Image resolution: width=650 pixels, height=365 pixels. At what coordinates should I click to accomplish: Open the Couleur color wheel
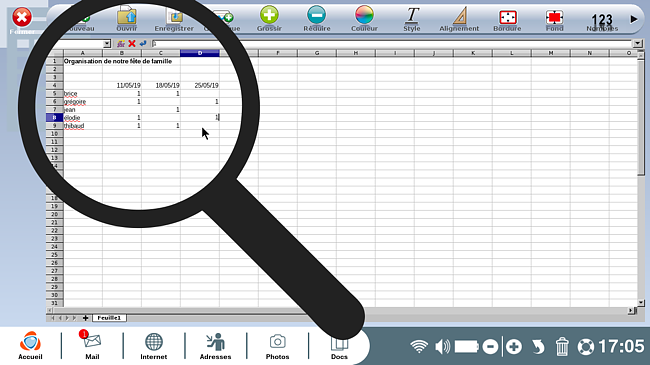click(x=364, y=18)
